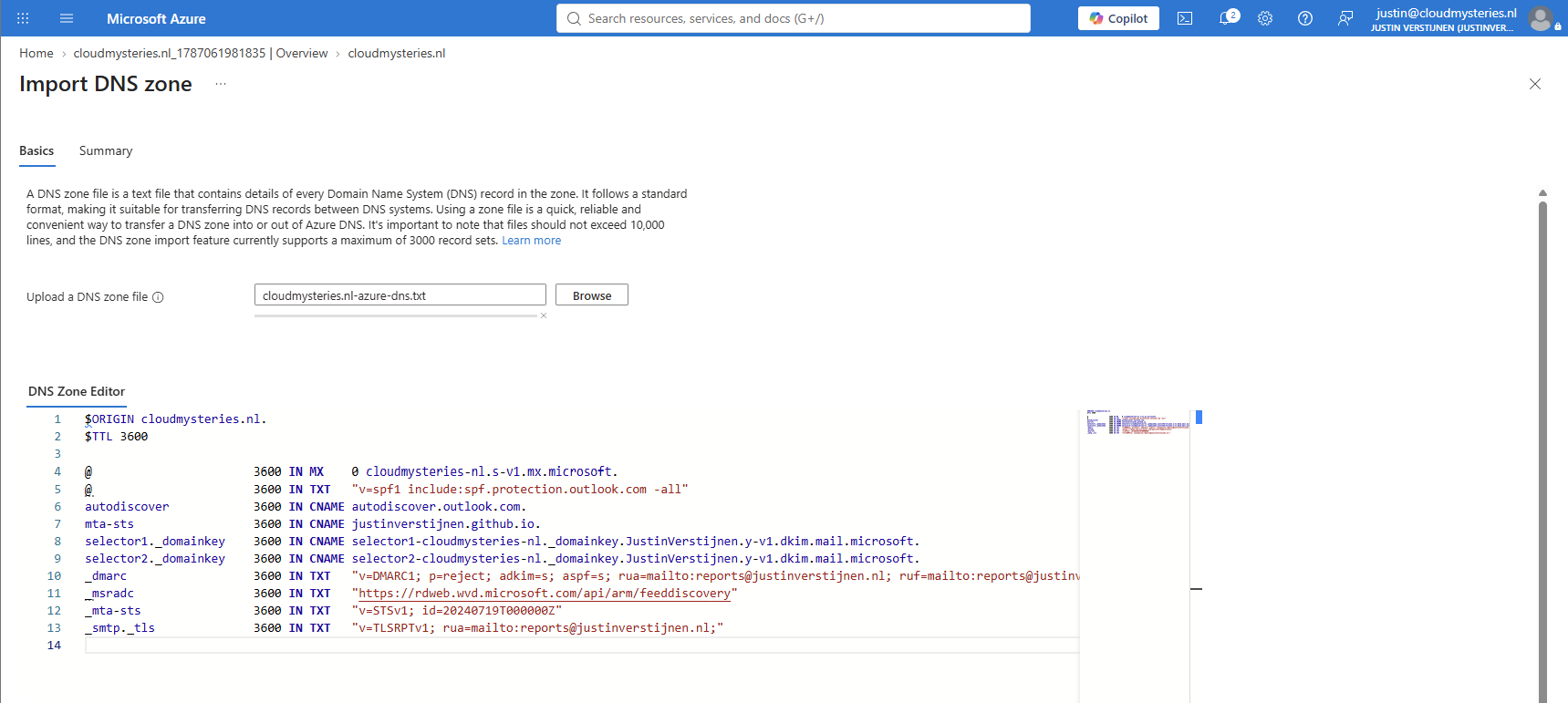
Task: Click the DNS zone file name field
Action: pyautogui.click(x=400, y=295)
